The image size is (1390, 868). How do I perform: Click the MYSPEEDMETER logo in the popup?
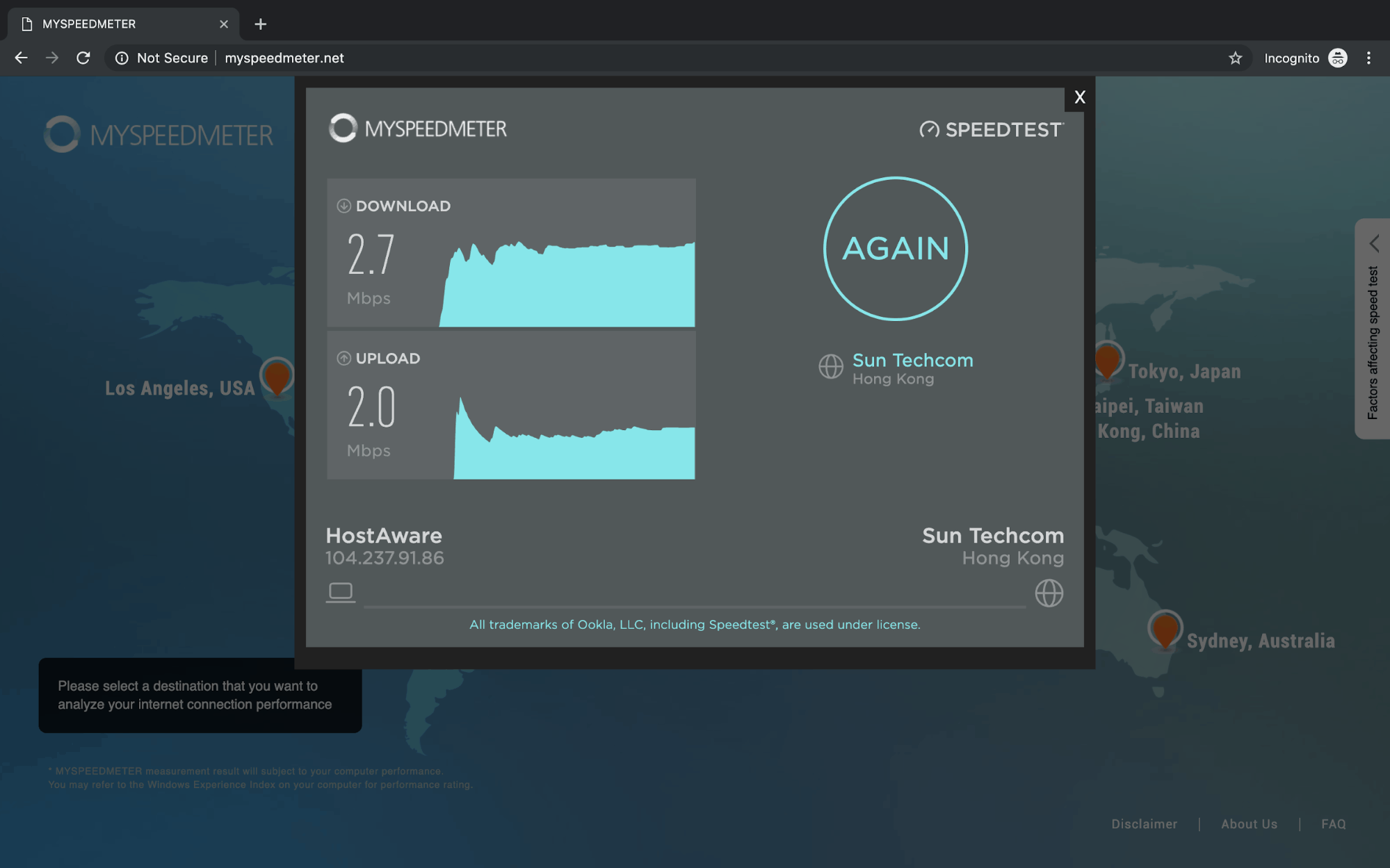point(418,129)
